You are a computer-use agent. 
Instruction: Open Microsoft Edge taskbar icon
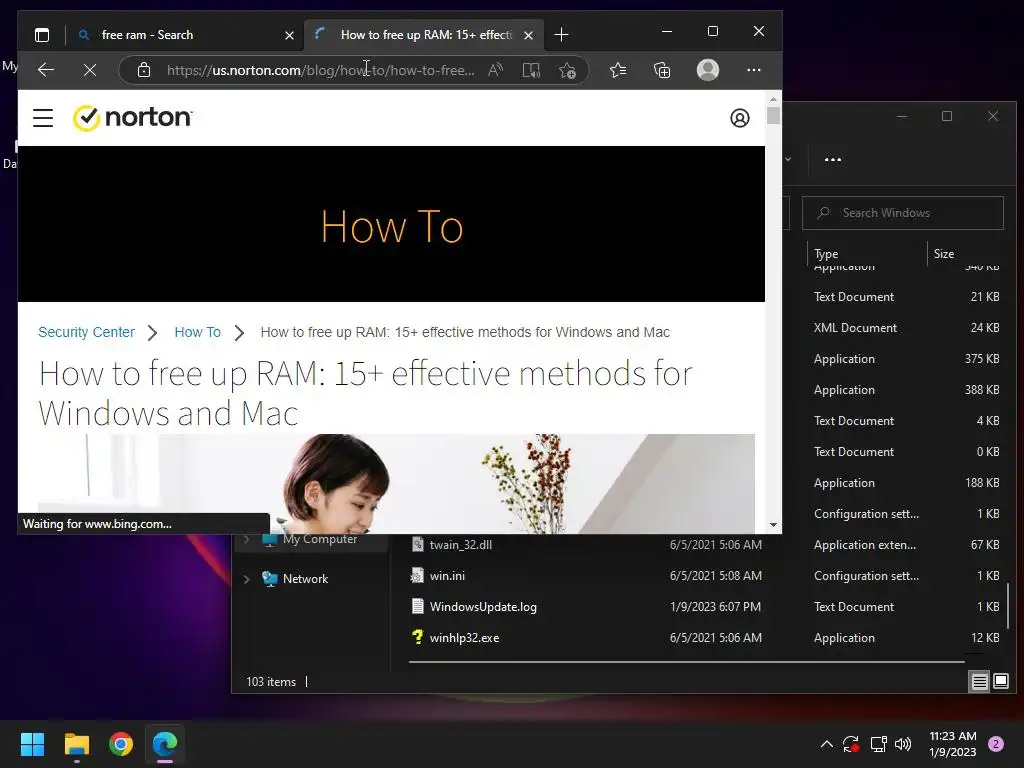(x=165, y=744)
